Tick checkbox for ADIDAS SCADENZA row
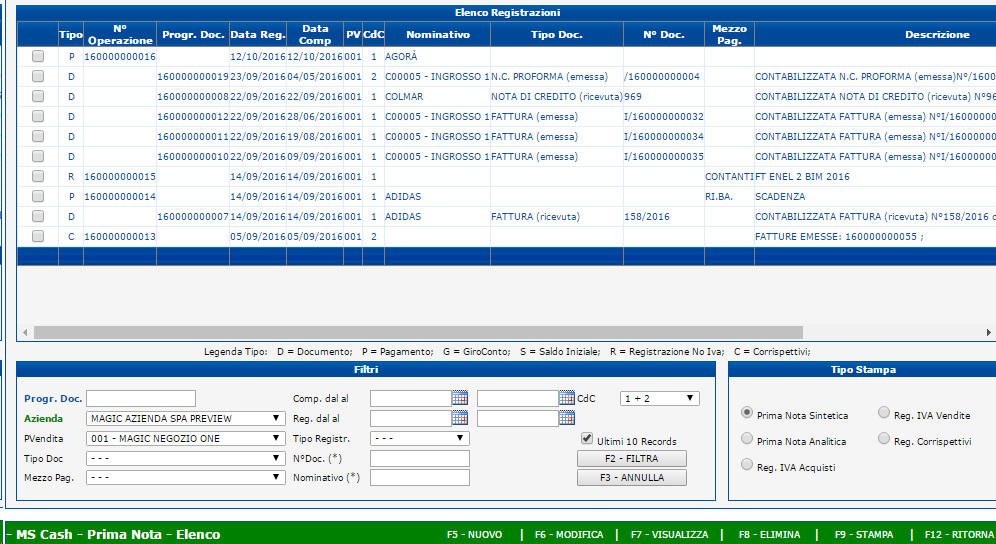996x544 pixels. (38, 196)
